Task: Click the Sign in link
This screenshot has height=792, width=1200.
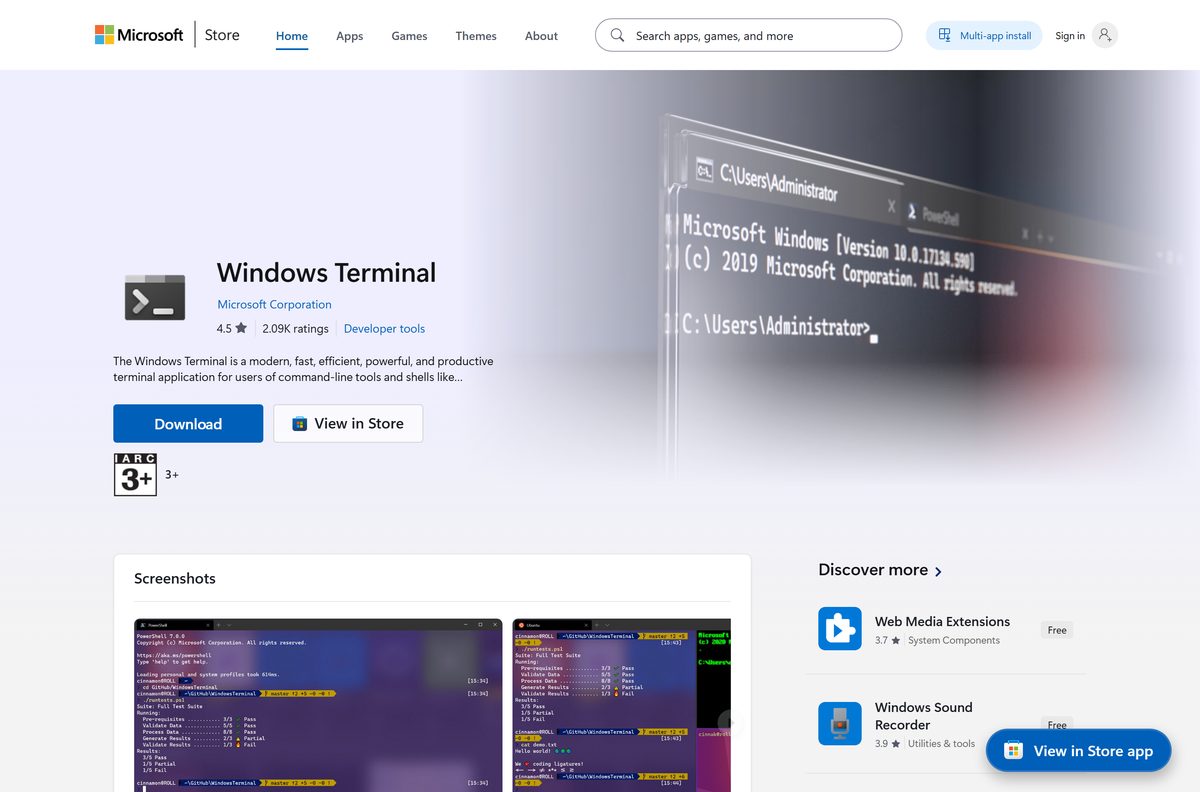Action: [1069, 36]
